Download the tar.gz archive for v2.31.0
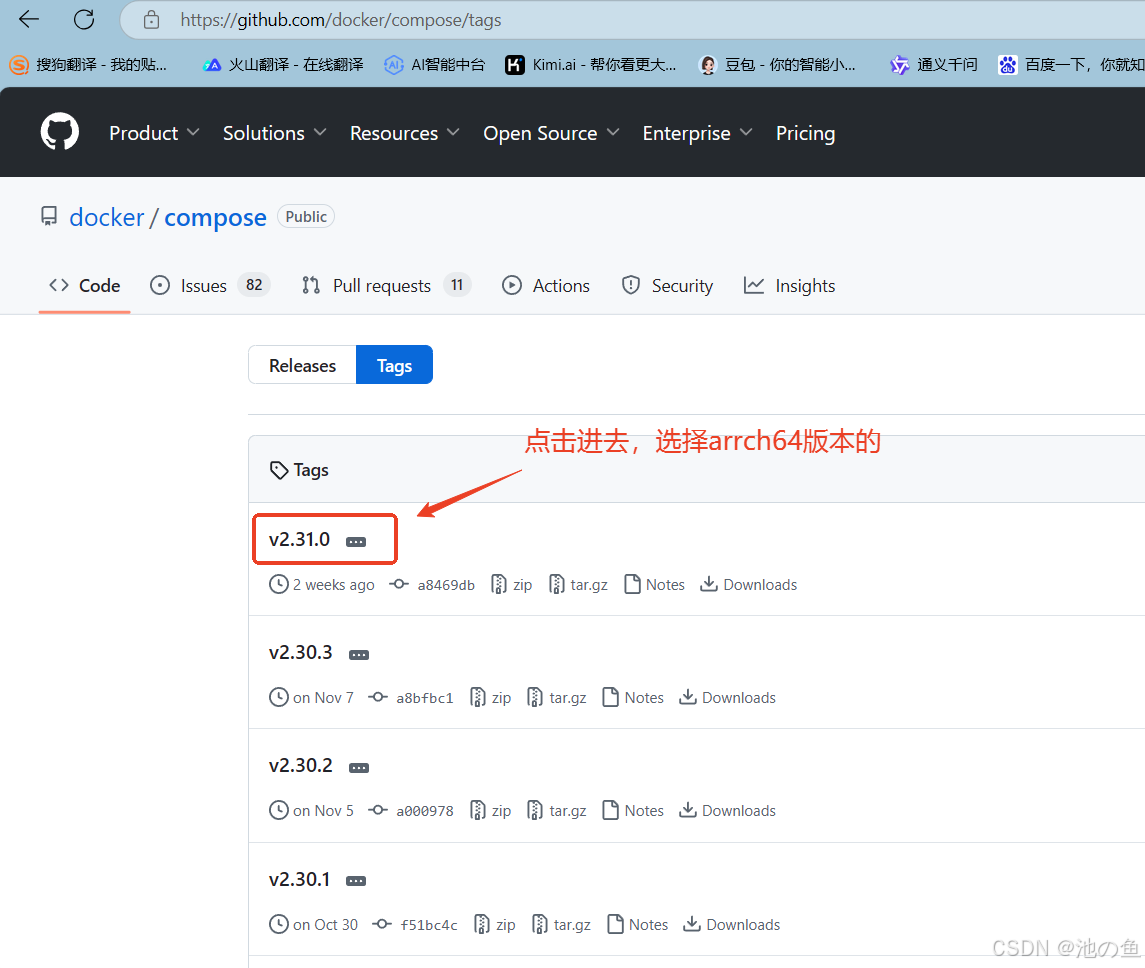The height and width of the screenshot is (968, 1145). 578,585
